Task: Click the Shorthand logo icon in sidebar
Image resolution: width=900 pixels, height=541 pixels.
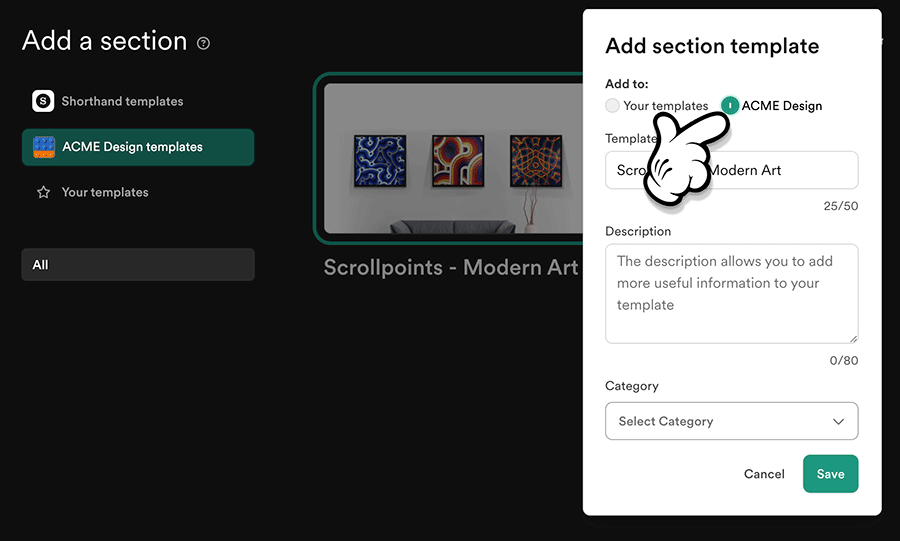Action: point(43,101)
